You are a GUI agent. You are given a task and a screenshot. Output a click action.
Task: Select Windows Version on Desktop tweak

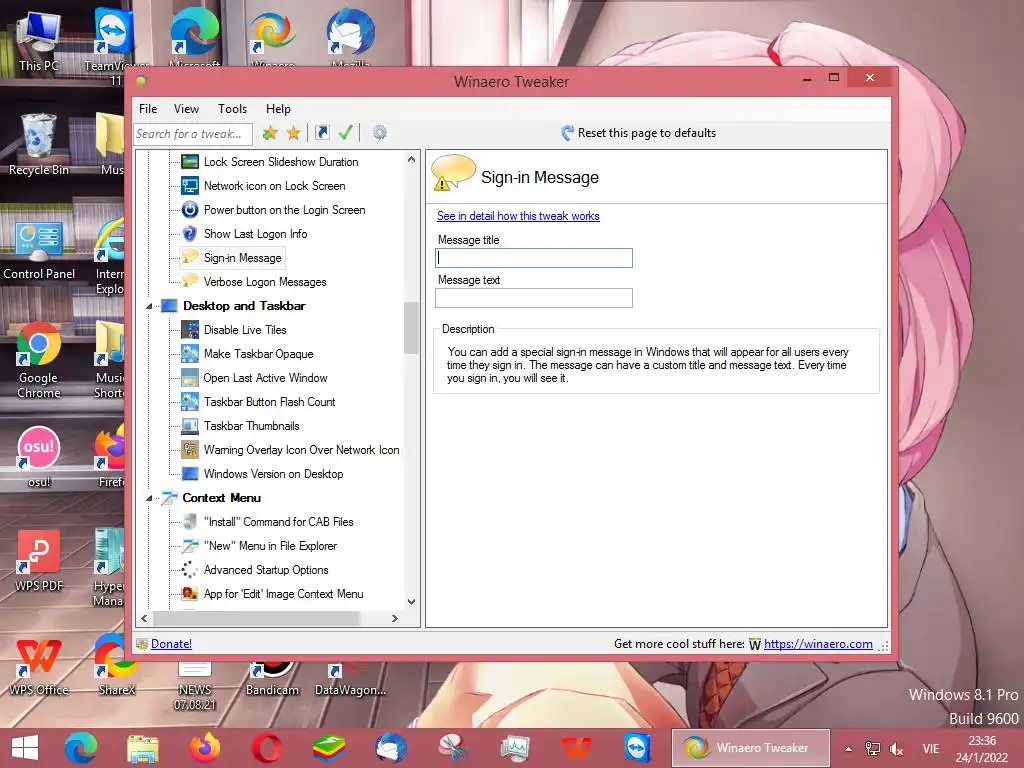273,474
